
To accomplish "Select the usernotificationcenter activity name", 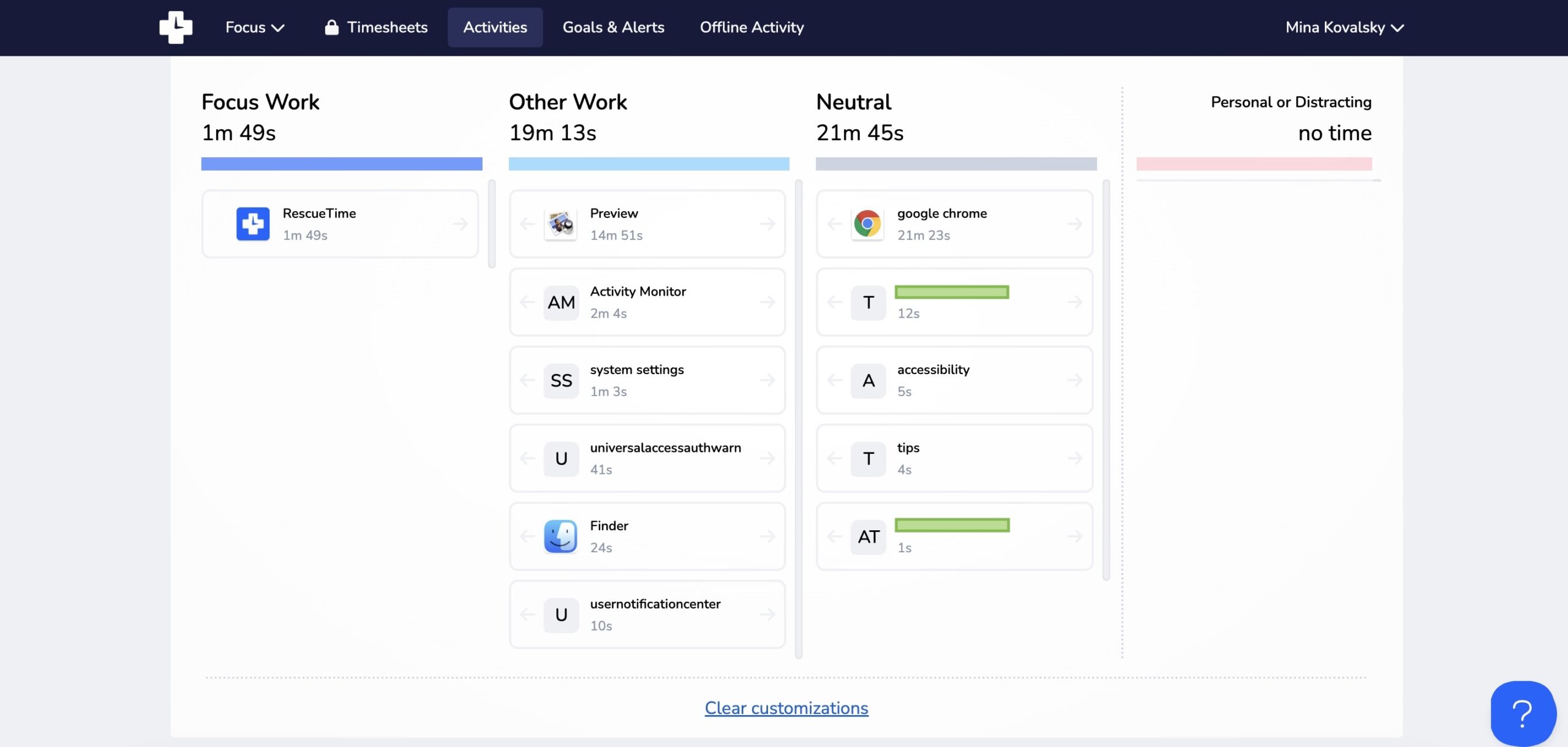I will click(655, 604).
